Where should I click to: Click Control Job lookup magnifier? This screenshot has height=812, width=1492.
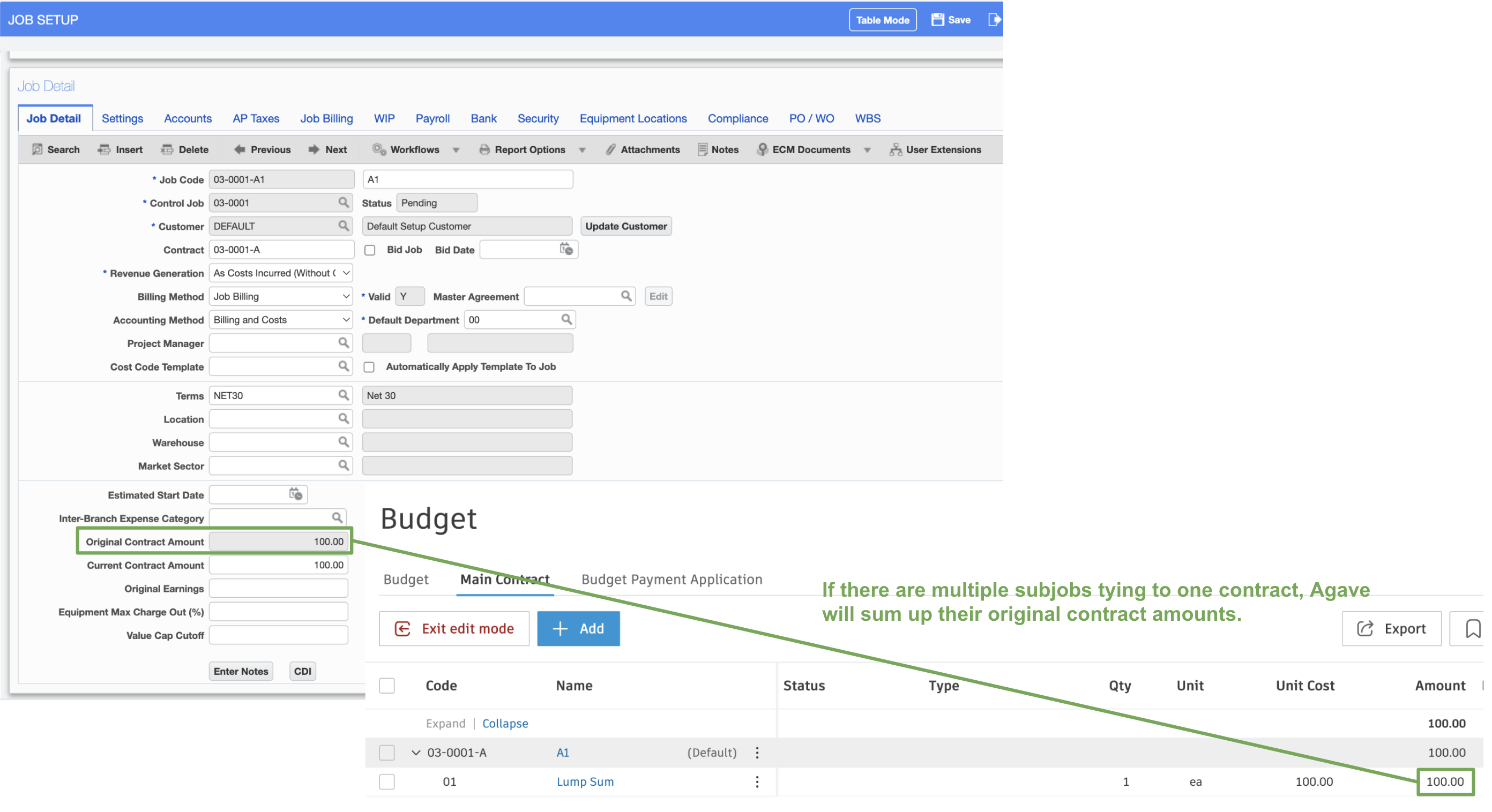click(x=344, y=202)
